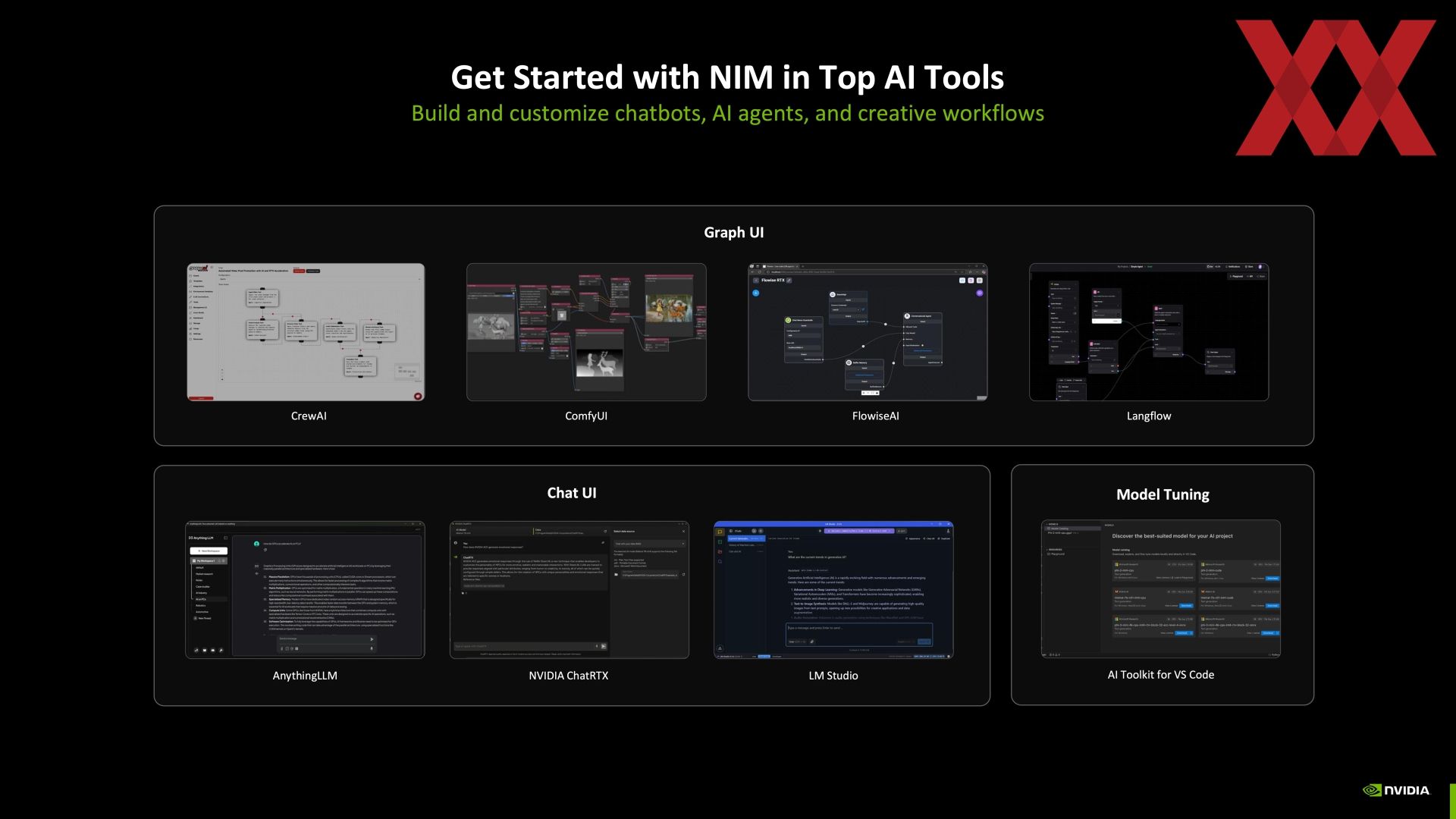This screenshot has width=1456, height=819.
Task: Open the NVIDIA ChatRTX thumbnail
Action: [x=570, y=589]
